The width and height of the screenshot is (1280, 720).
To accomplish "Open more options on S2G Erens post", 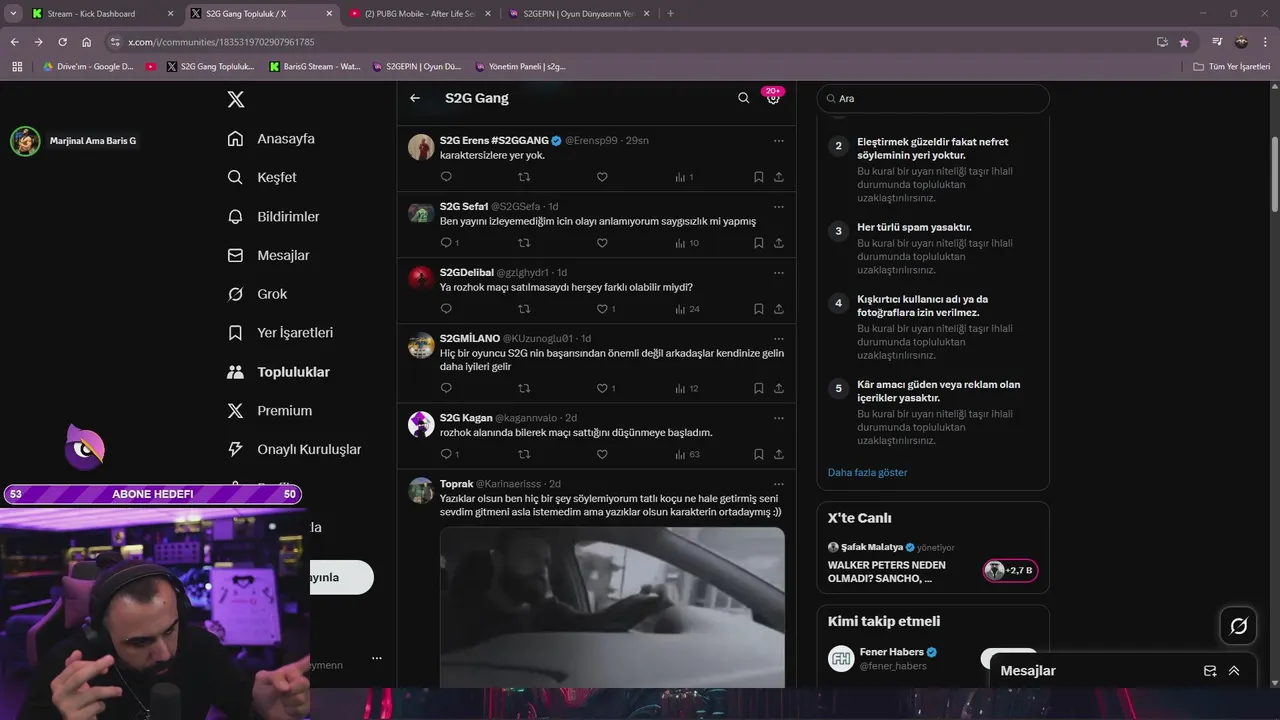I will (778, 141).
